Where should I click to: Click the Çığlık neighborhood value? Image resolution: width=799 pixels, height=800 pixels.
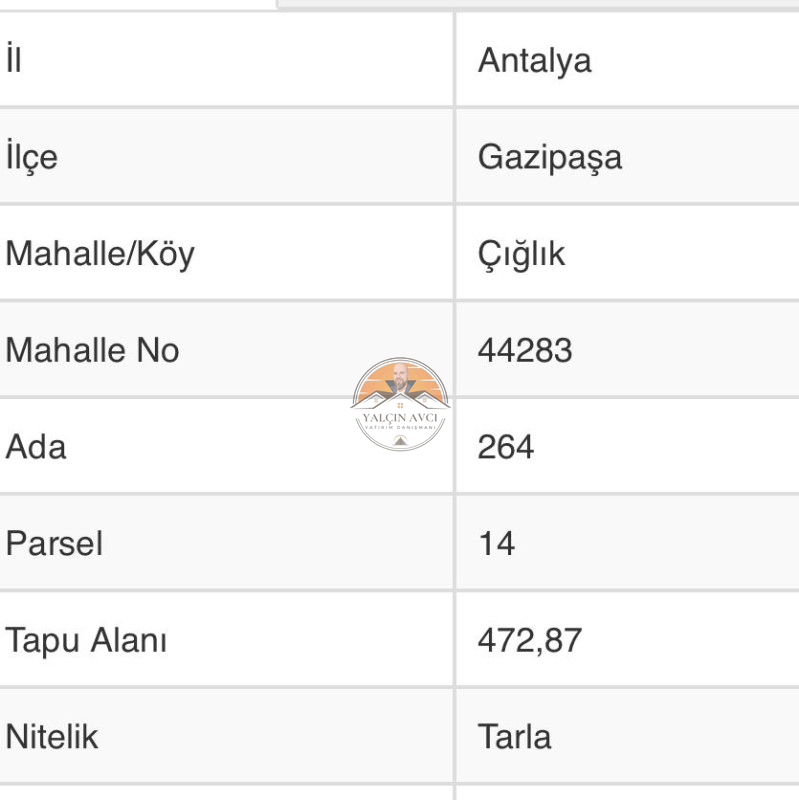521,254
